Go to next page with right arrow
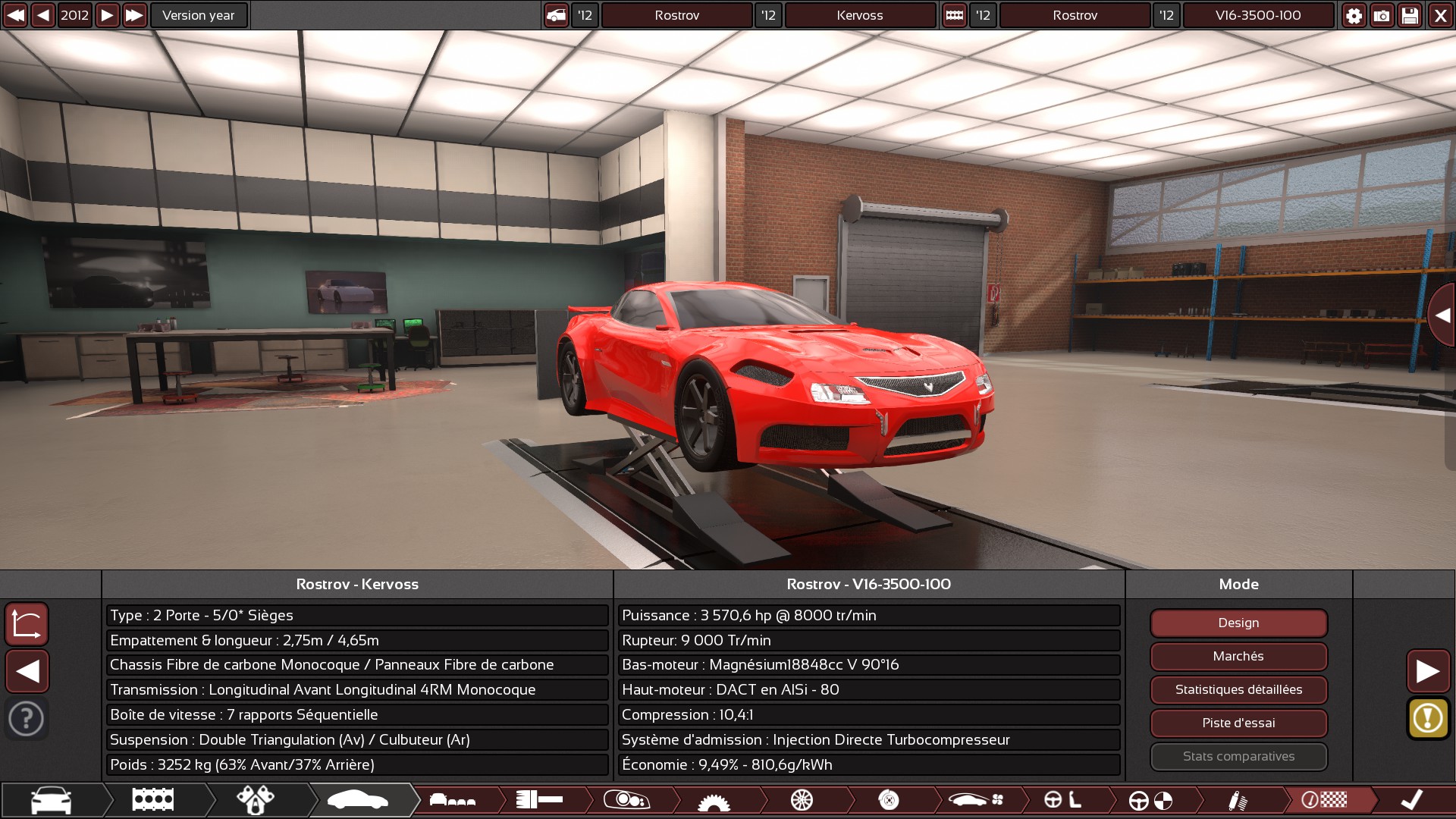The width and height of the screenshot is (1456, 819). (x=1428, y=671)
